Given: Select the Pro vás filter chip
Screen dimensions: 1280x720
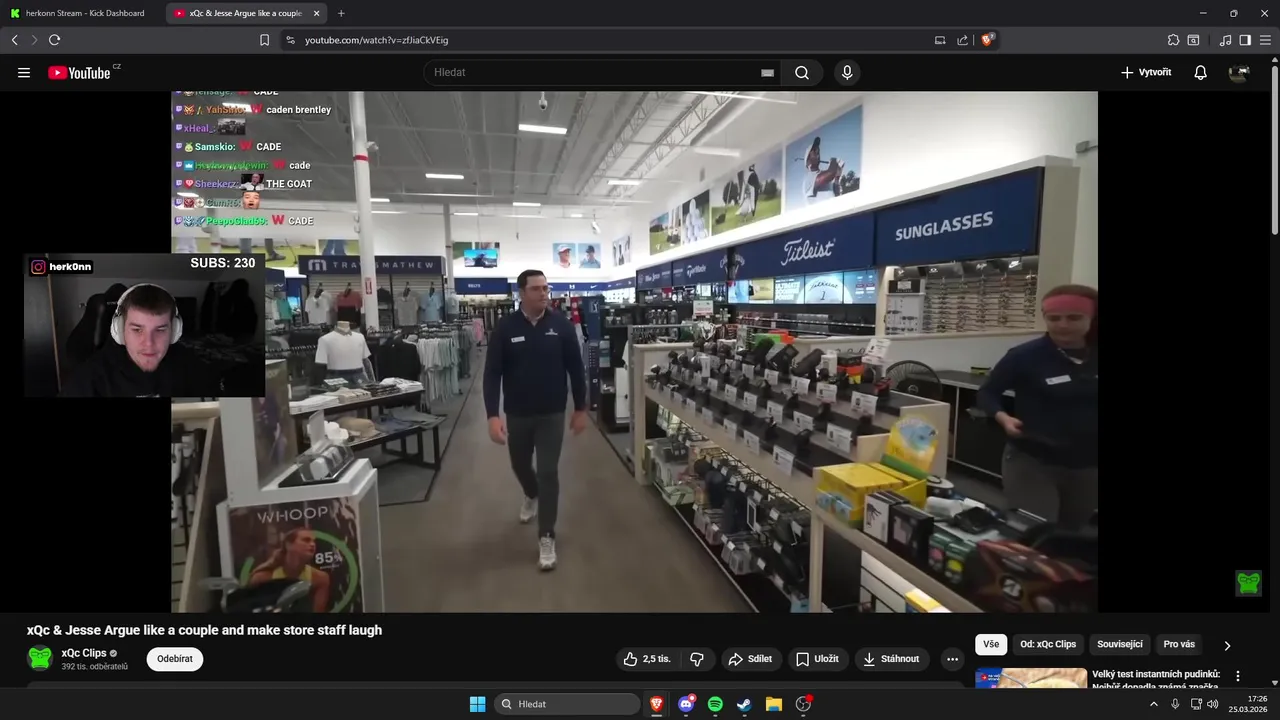Looking at the screenshot, I should point(1179,645).
